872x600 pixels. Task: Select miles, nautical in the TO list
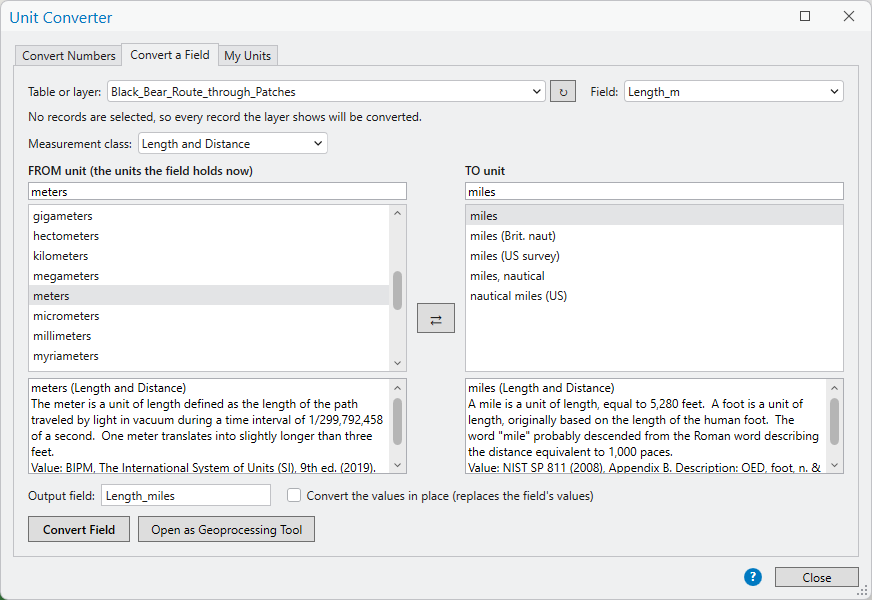(654, 276)
